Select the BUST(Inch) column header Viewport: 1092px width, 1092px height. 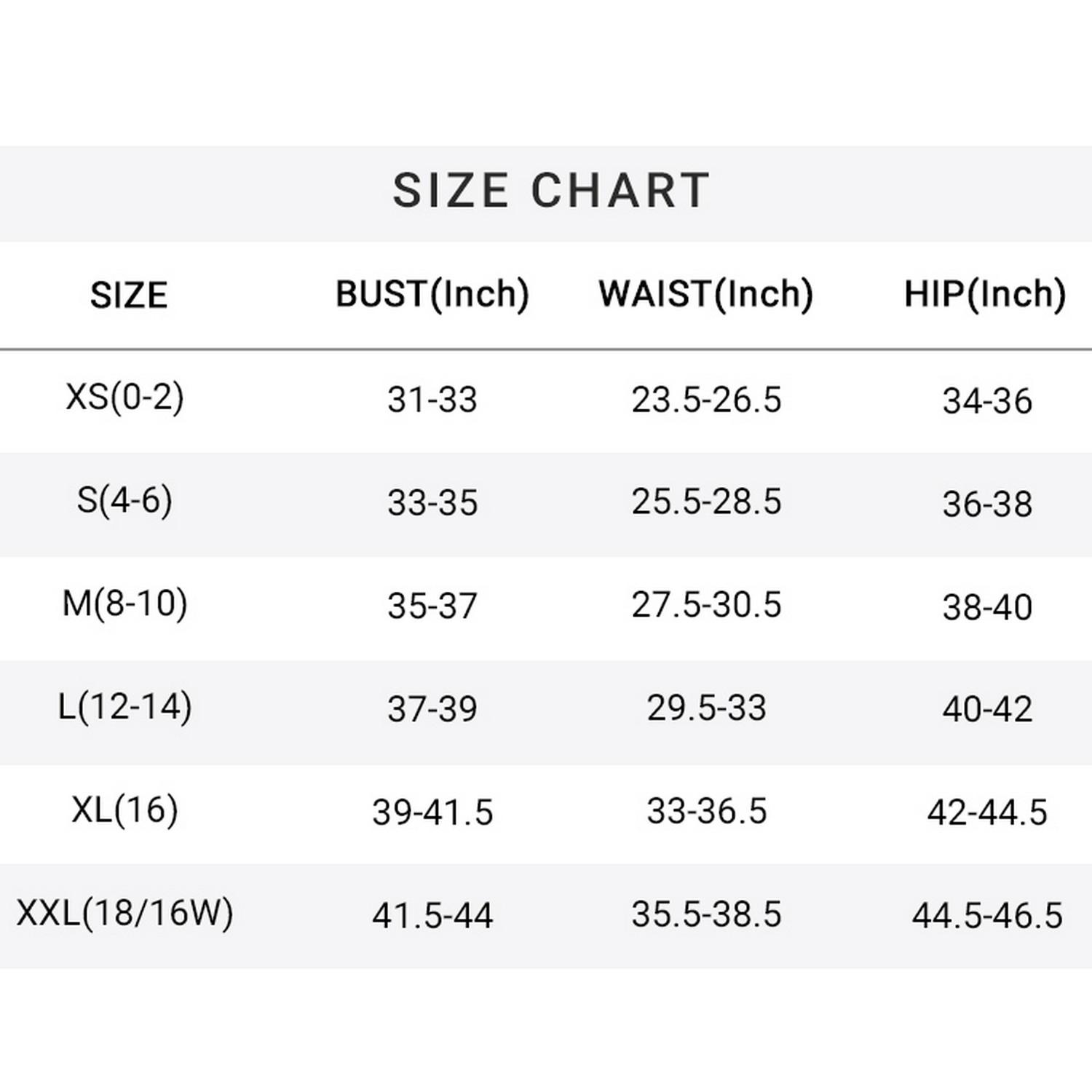(432, 295)
